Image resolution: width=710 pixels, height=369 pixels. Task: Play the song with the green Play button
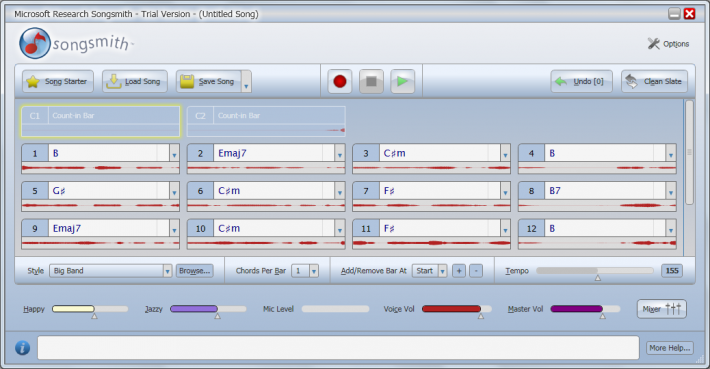pyautogui.click(x=403, y=81)
